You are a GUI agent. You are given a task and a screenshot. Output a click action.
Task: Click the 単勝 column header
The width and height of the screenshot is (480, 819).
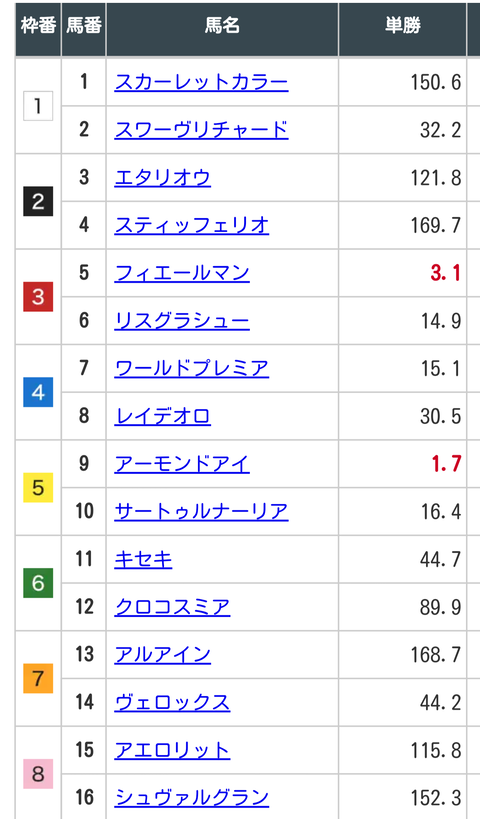[x=403, y=26]
